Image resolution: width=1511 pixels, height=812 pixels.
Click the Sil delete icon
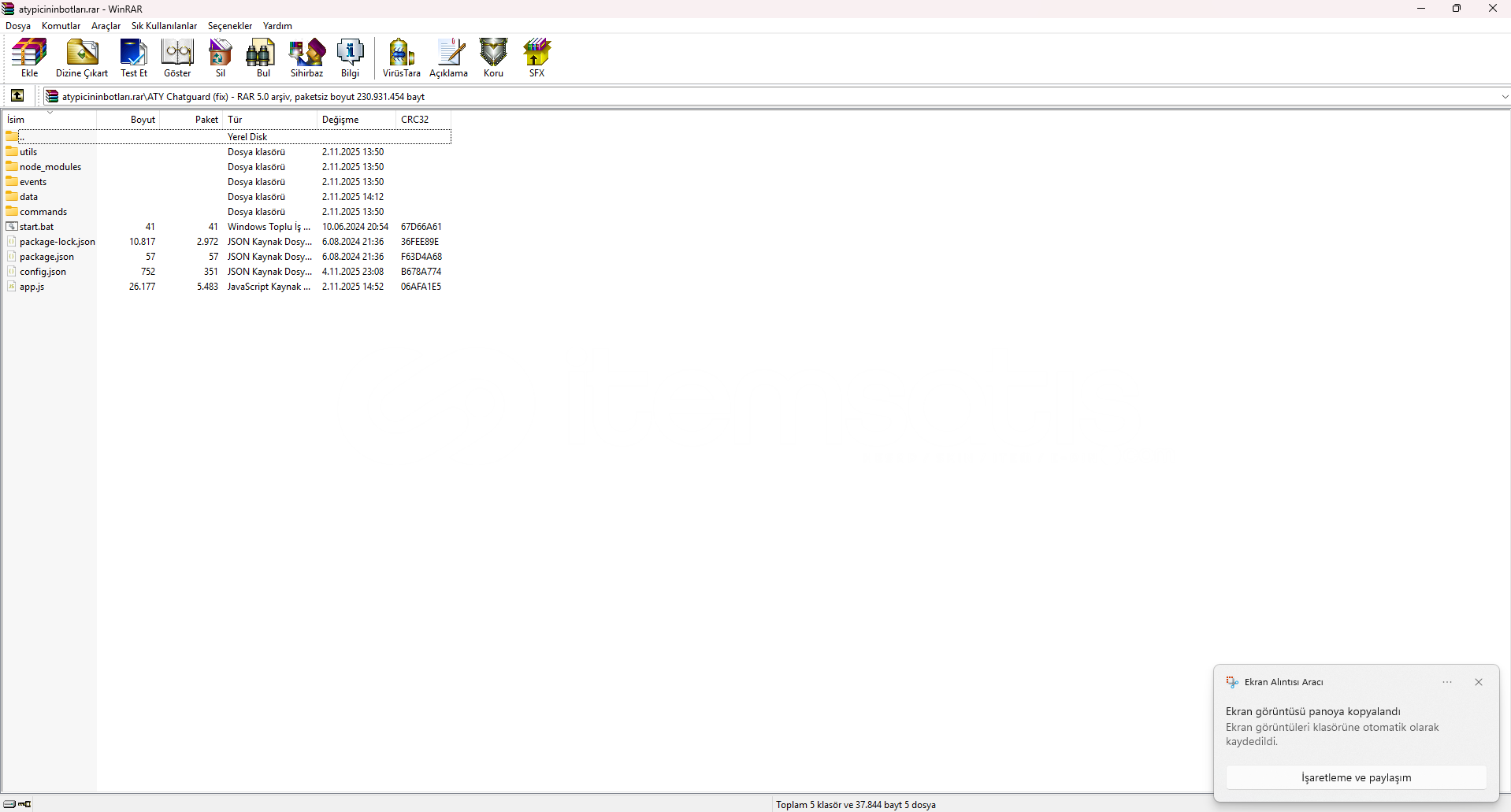[221, 57]
